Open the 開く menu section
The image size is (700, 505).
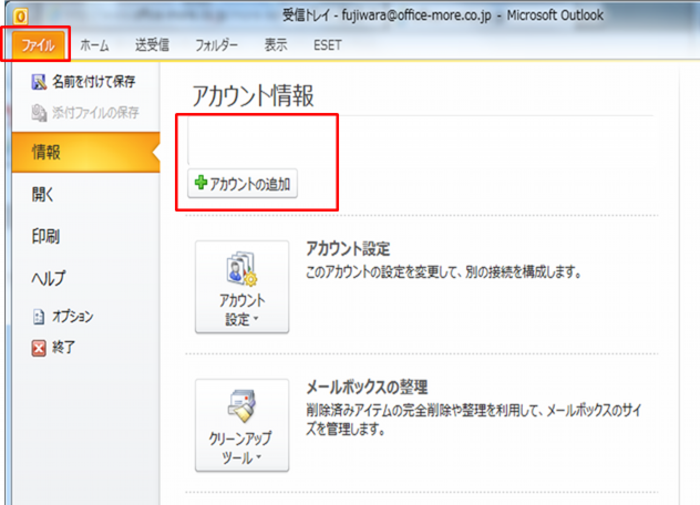coord(43,194)
